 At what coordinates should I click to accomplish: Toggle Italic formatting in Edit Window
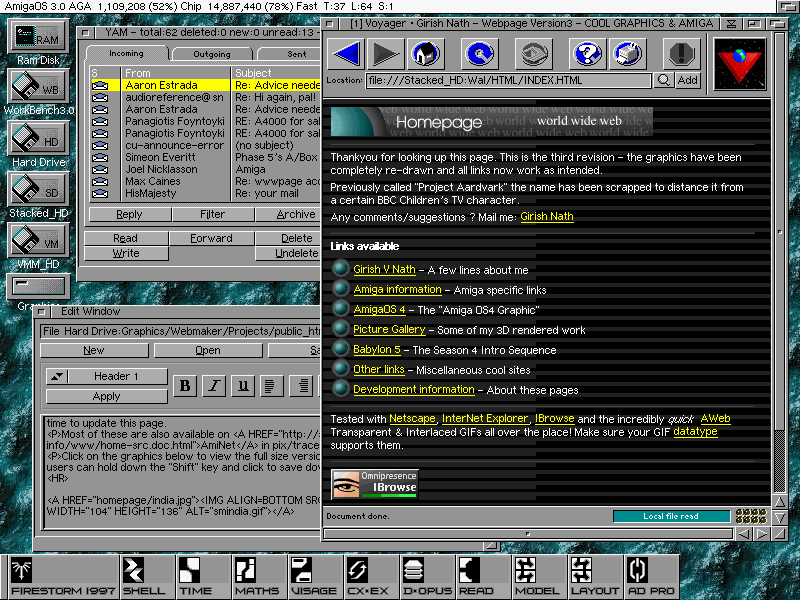pyautogui.click(x=214, y=386)
